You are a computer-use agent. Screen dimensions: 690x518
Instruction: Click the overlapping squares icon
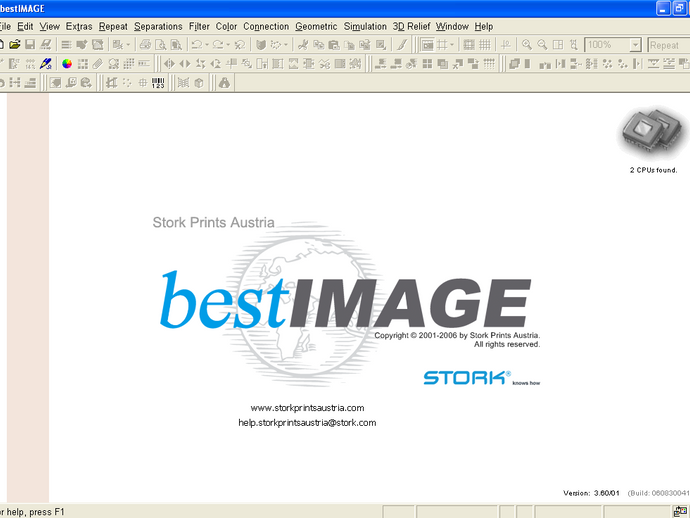443,64
